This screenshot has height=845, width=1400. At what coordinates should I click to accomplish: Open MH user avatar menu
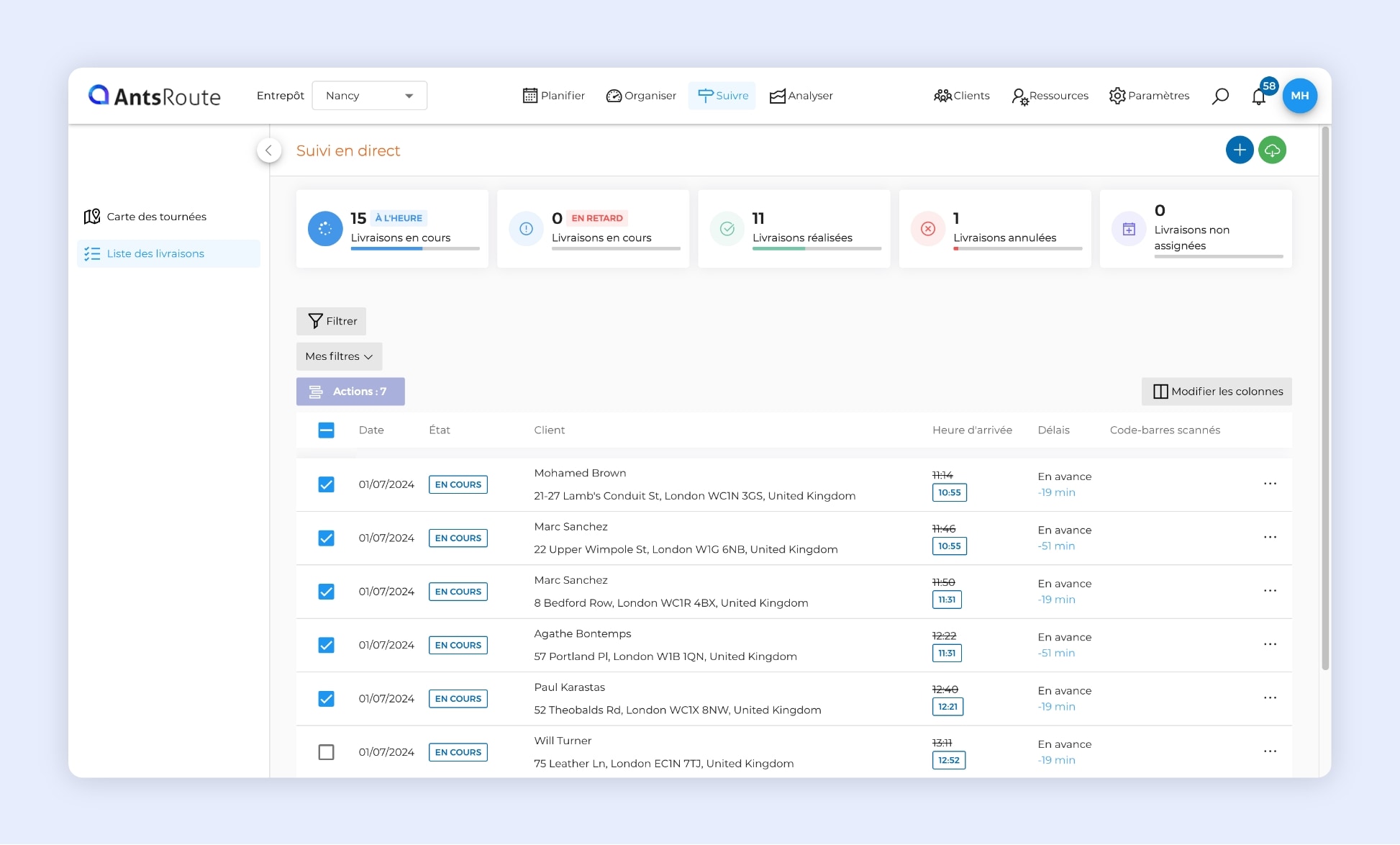(1299, 96)
